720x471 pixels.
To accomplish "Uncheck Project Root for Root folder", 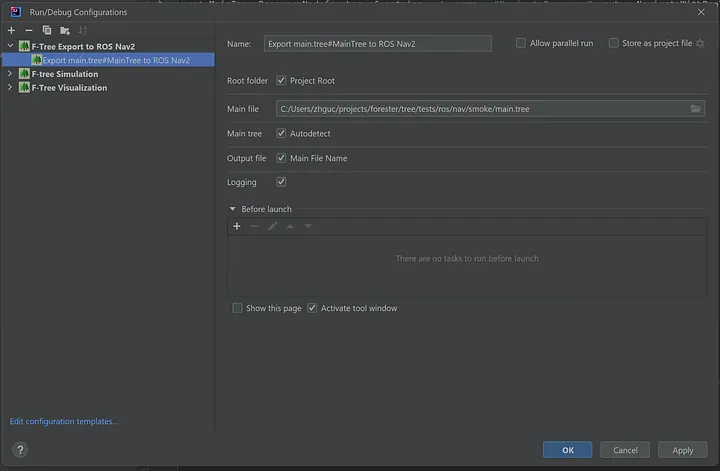I will pyautogui.click(x=281, y=80).
